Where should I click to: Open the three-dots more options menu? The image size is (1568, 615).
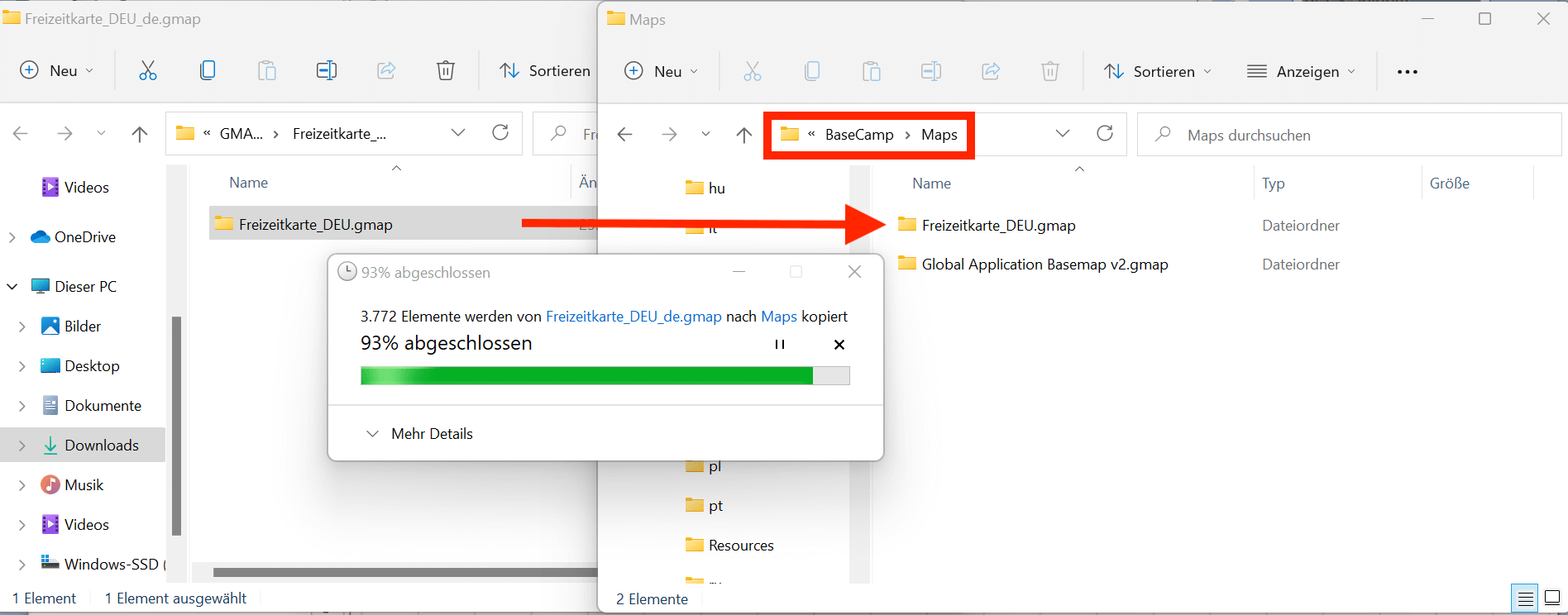coord(1407,72)
